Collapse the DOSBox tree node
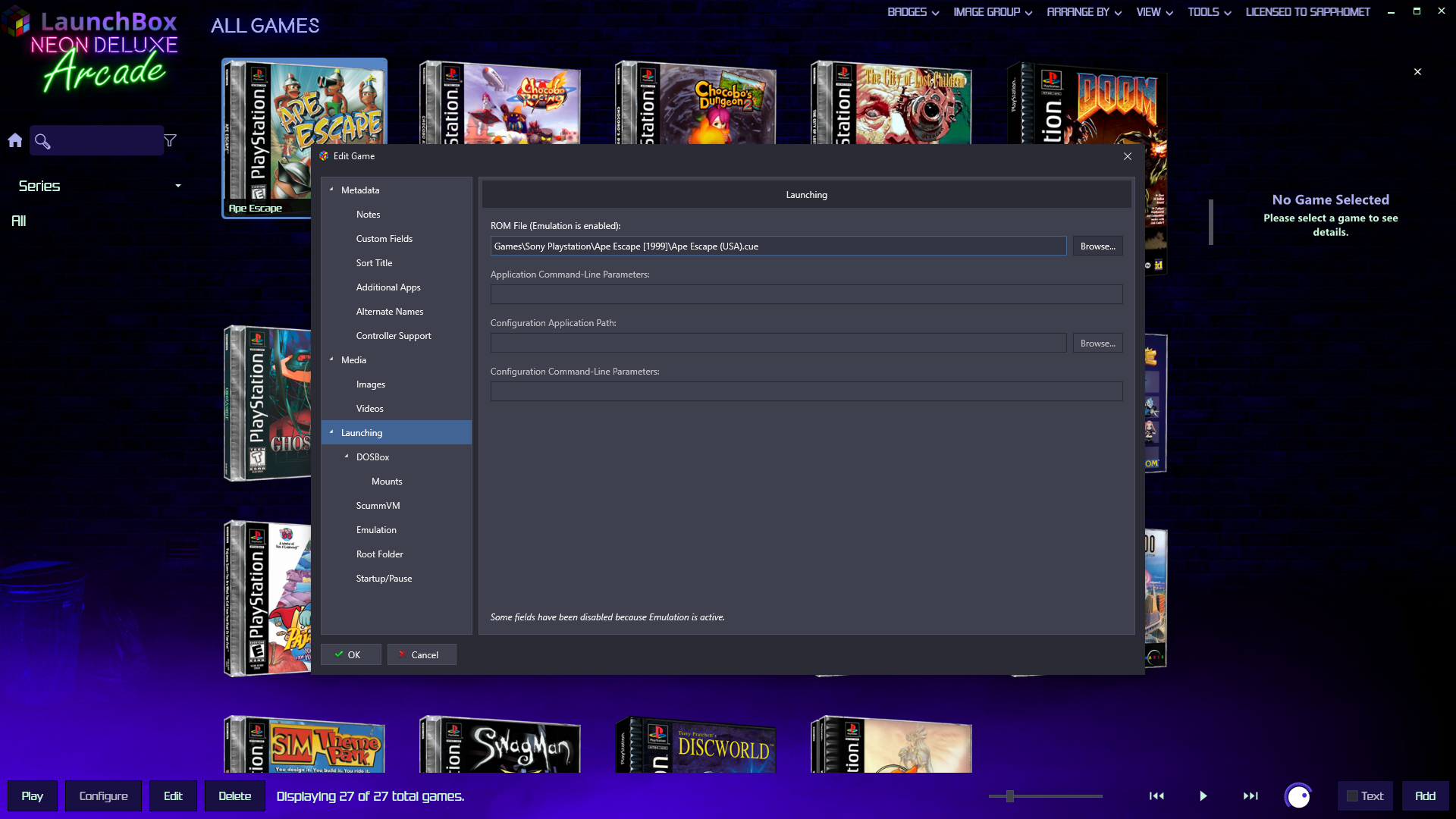 [347, 457]
